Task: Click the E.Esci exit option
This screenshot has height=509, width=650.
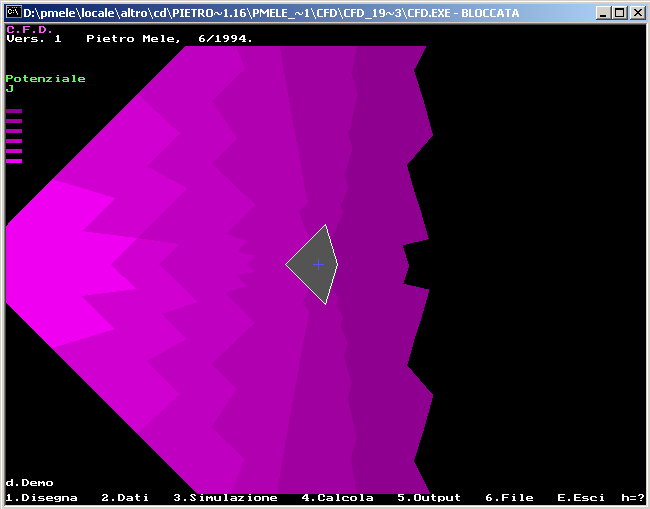Action: 581,497
